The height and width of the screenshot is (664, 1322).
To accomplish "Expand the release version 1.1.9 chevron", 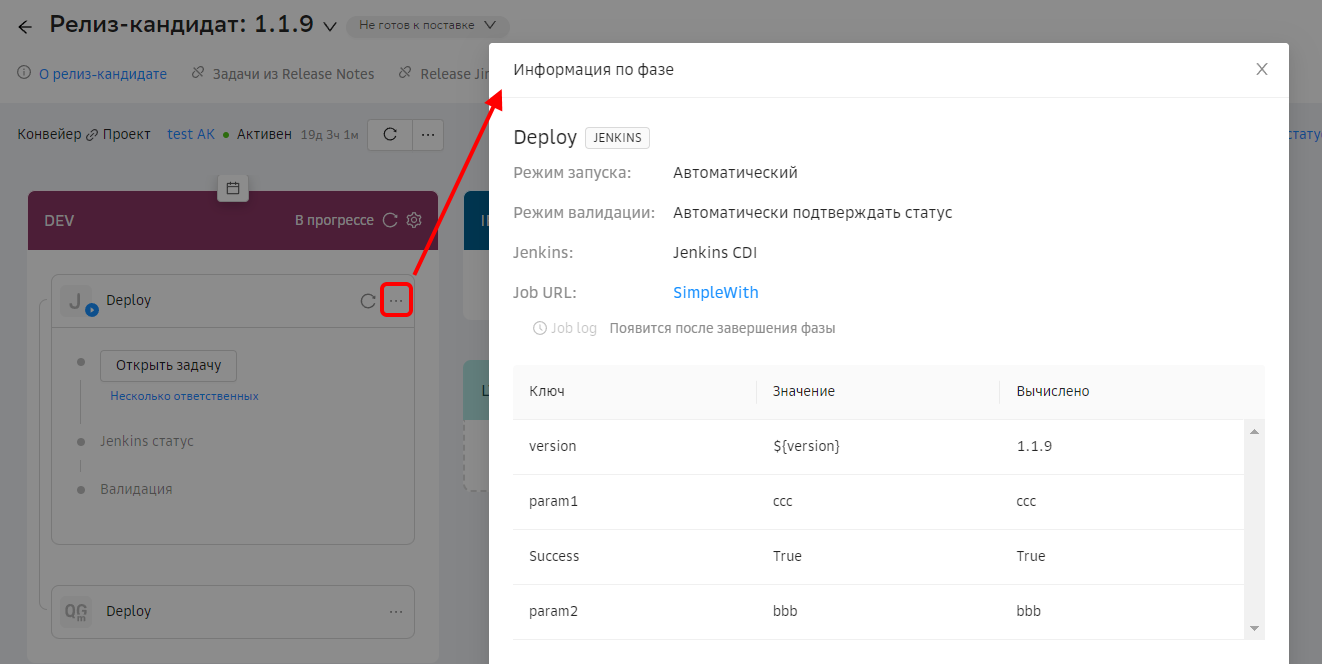I will 330,27.
